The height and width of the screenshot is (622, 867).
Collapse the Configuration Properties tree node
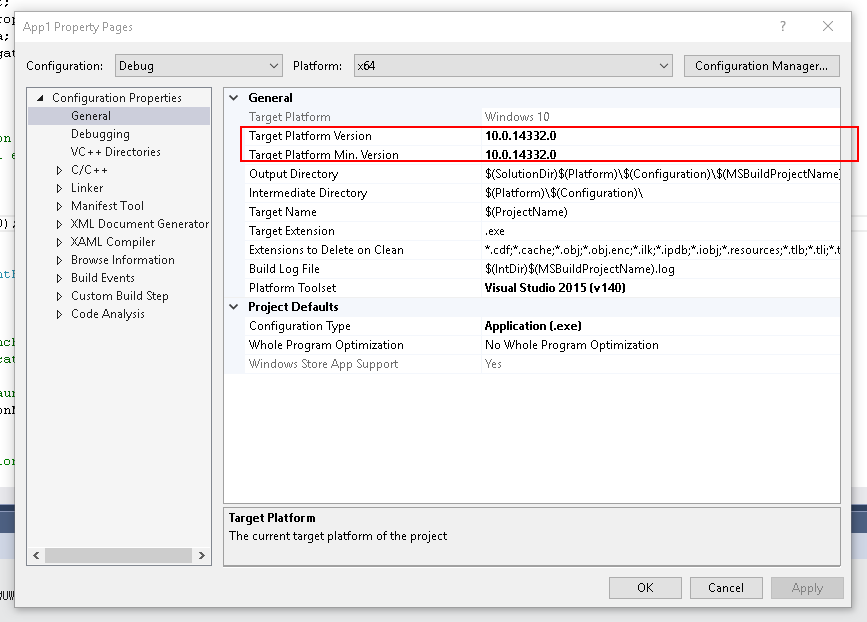click(40, 98)
